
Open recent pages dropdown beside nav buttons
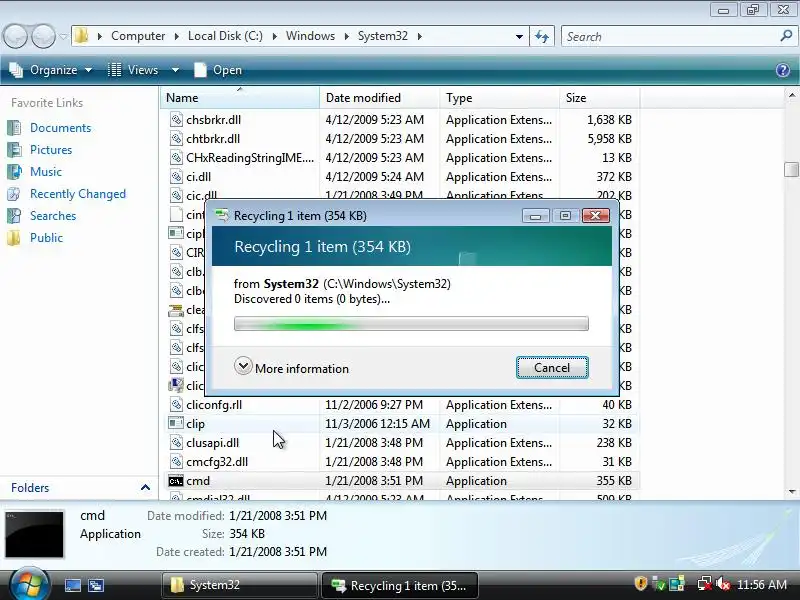pos(63,36)
